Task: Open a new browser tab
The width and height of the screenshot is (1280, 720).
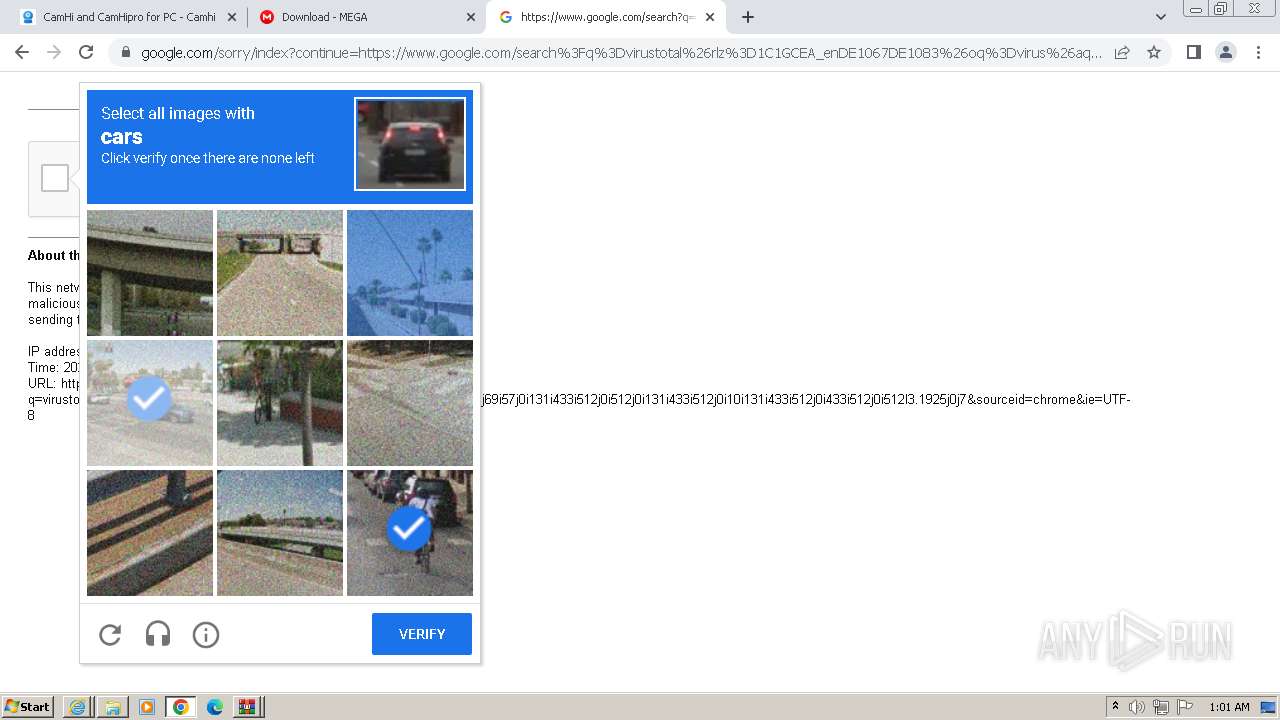Action: (x=748, y=17)
